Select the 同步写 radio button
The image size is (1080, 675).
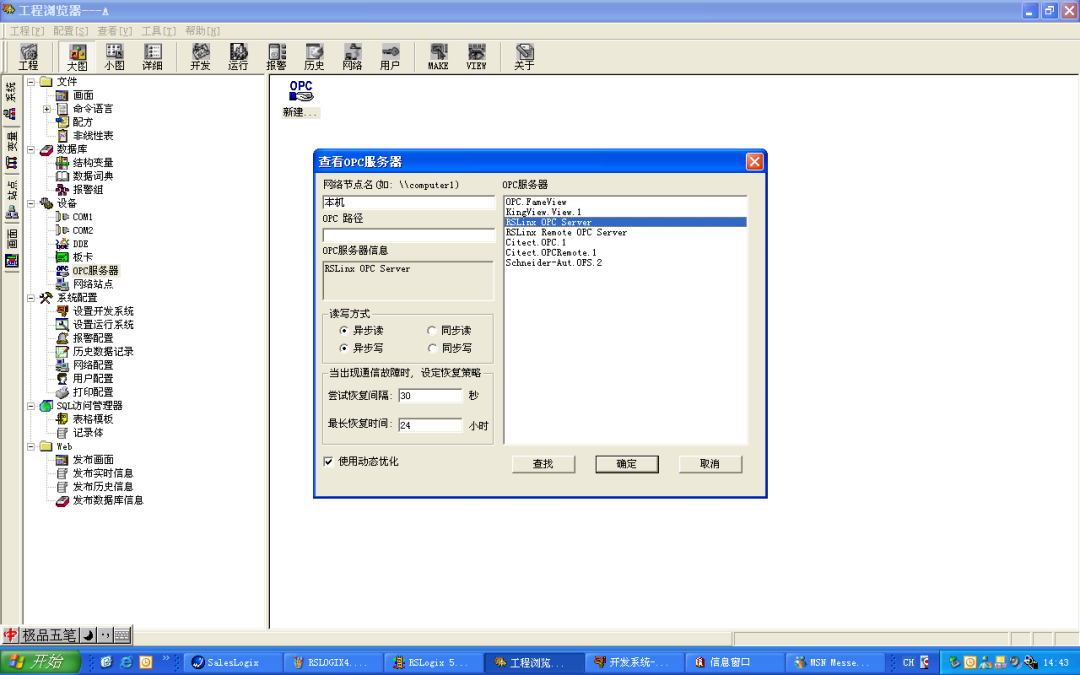click(x=432, y=348)
